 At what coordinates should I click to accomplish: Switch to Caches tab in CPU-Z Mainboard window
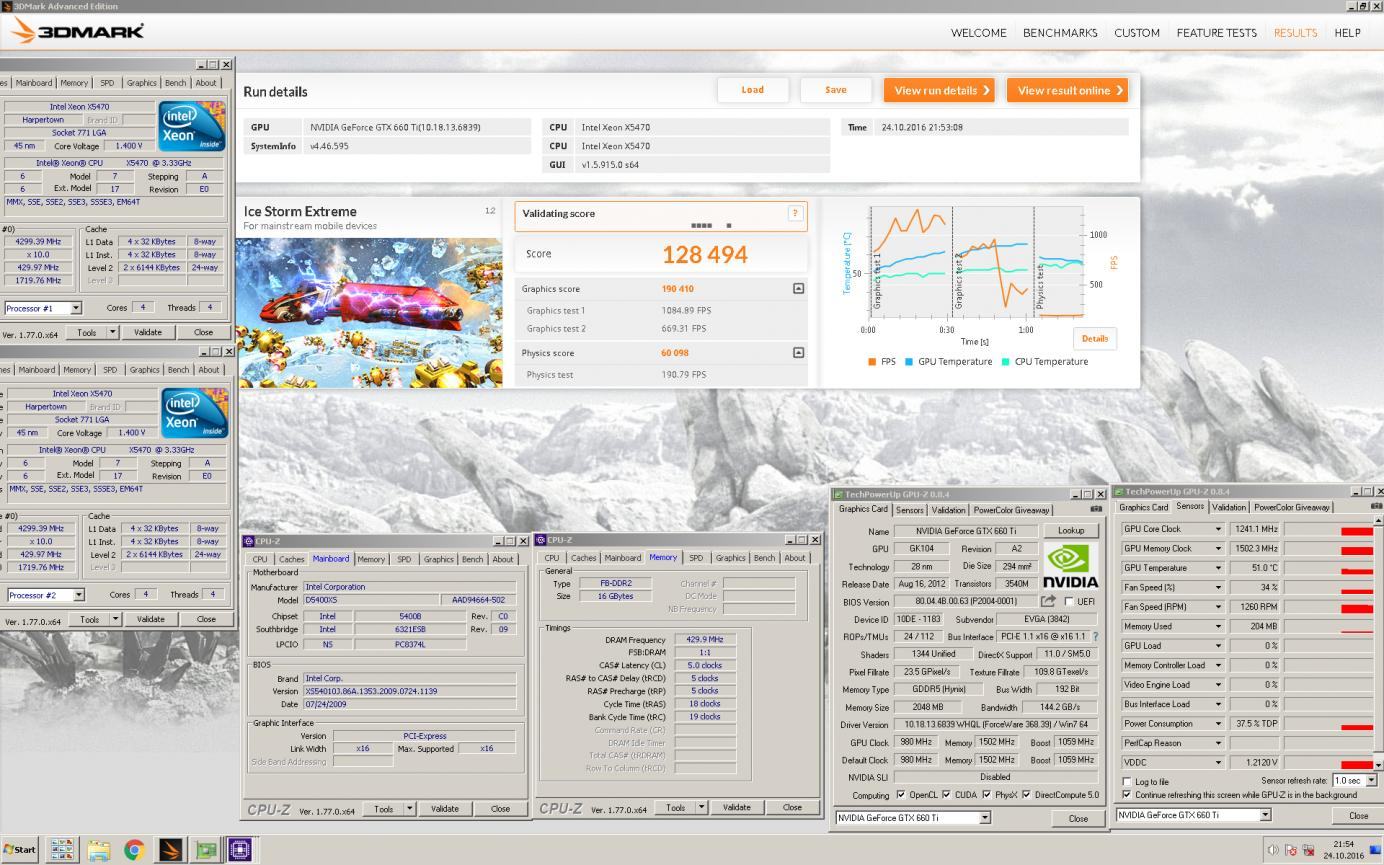(292, 559)
